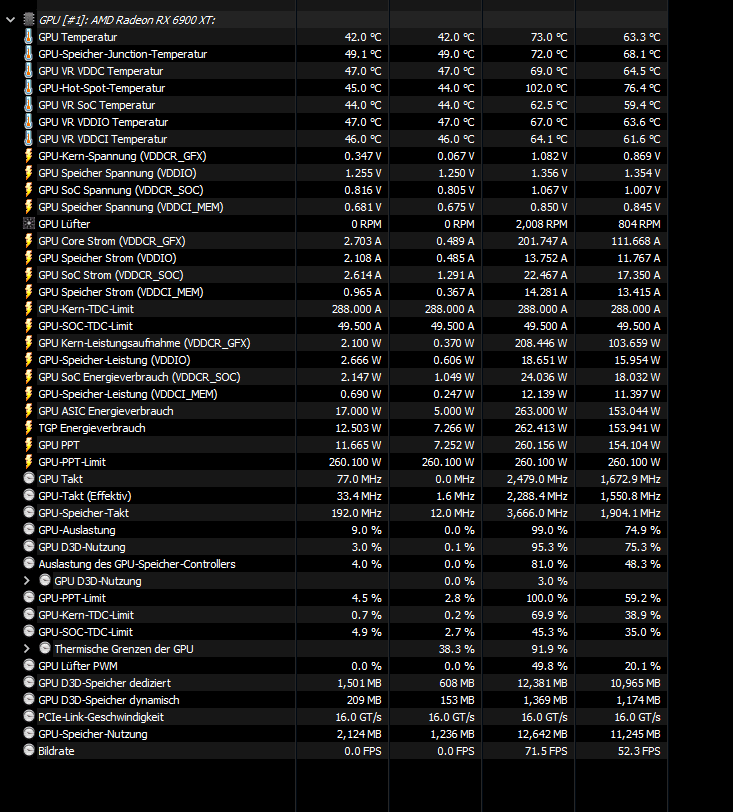This screenshot has width=733, height=812.
Task: Click the 2,479.0 MHz maximum GPU clock value
Action: coord(537,479)
